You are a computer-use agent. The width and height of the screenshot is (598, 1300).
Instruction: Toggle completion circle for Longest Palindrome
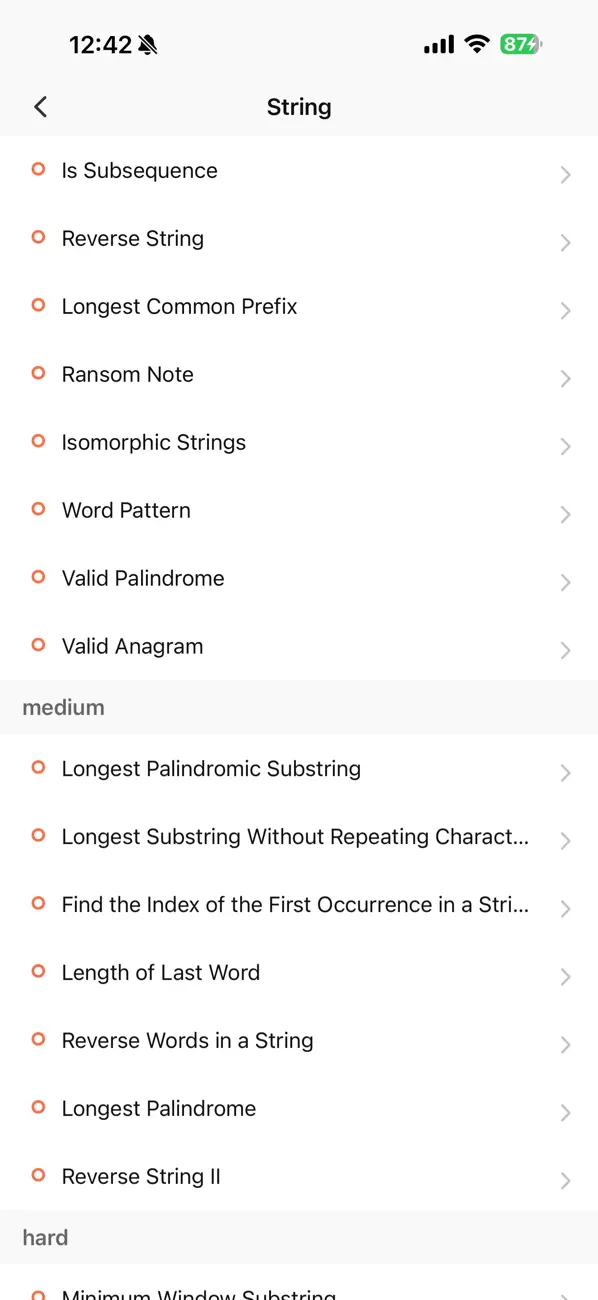(38, 1108)
